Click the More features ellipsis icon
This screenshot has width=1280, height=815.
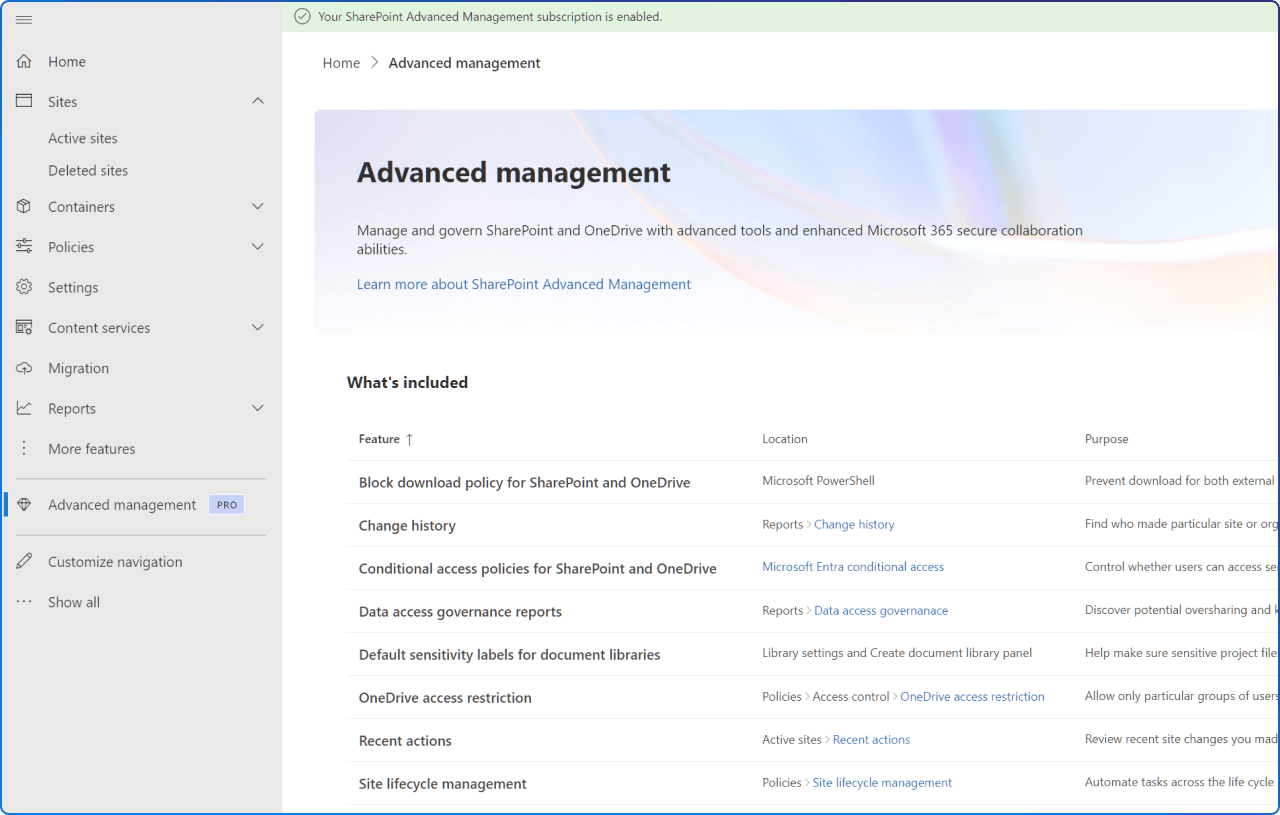23,448
